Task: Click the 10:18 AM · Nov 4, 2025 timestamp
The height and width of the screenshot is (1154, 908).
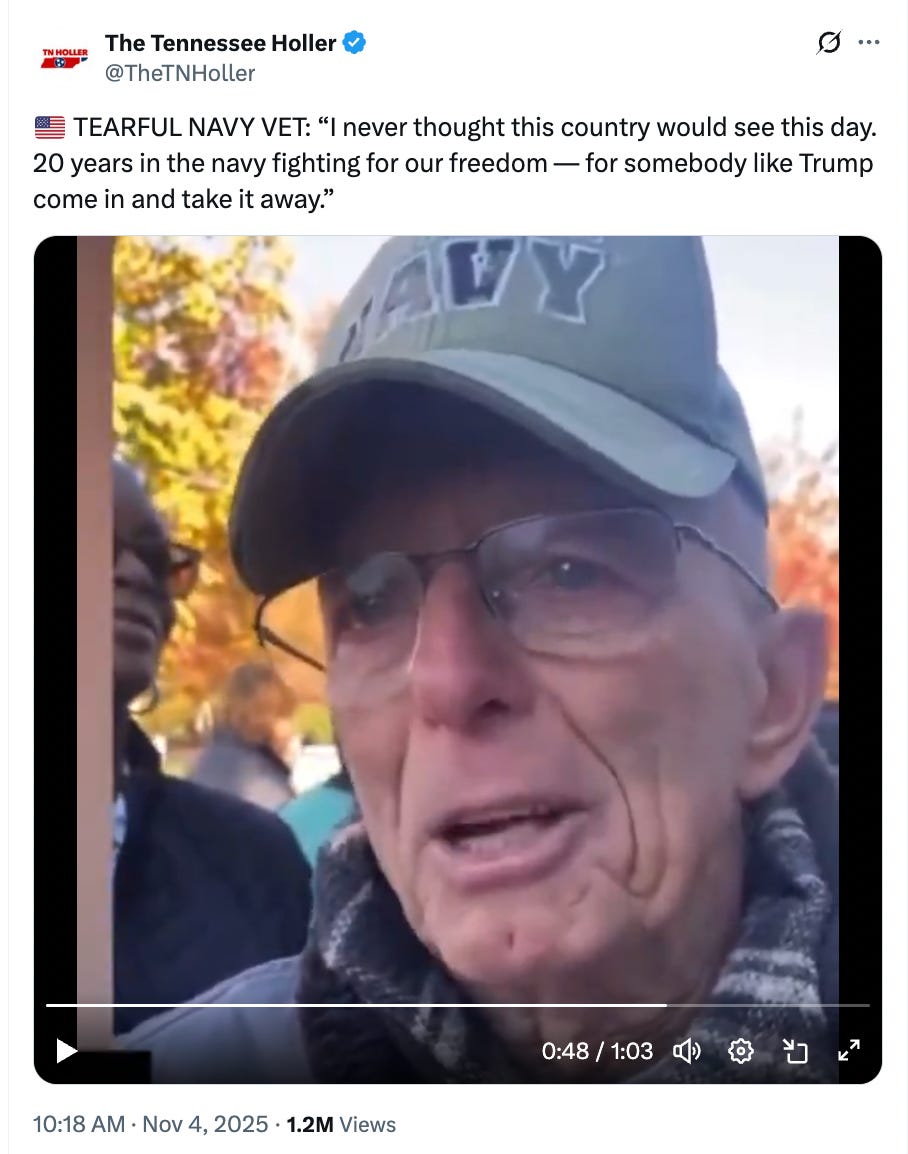Action: point(150,1124)
